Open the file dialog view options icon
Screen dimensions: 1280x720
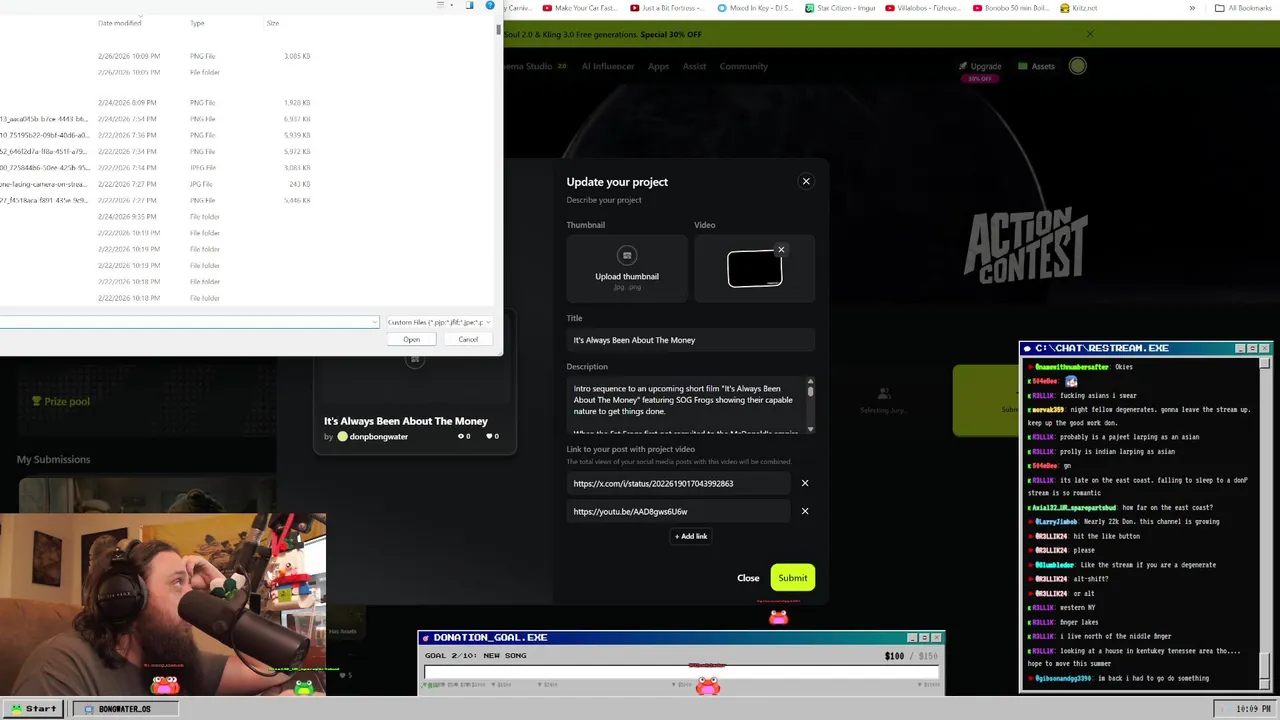(x=441, y=5)
